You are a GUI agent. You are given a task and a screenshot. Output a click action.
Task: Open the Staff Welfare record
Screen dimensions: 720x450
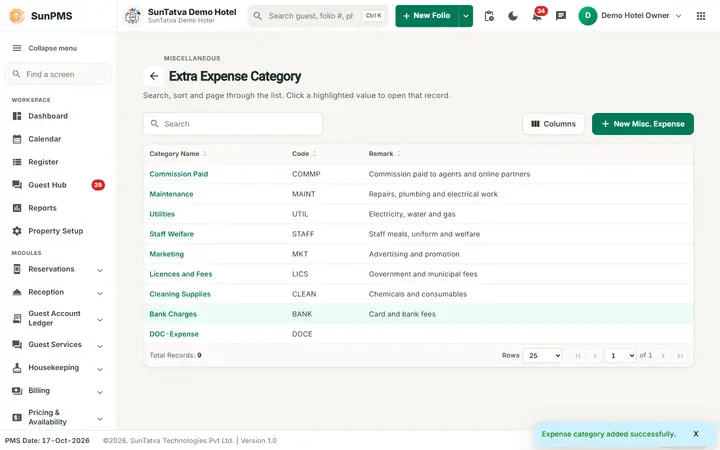tap(171, 234)
